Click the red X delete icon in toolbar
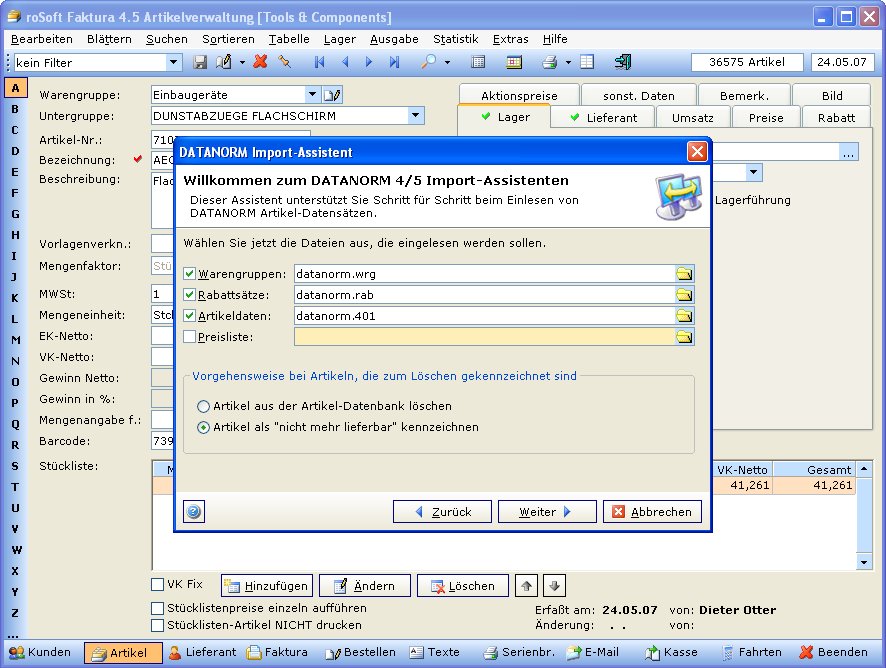Viewport: 886px width, 668px height. [260, 62]
